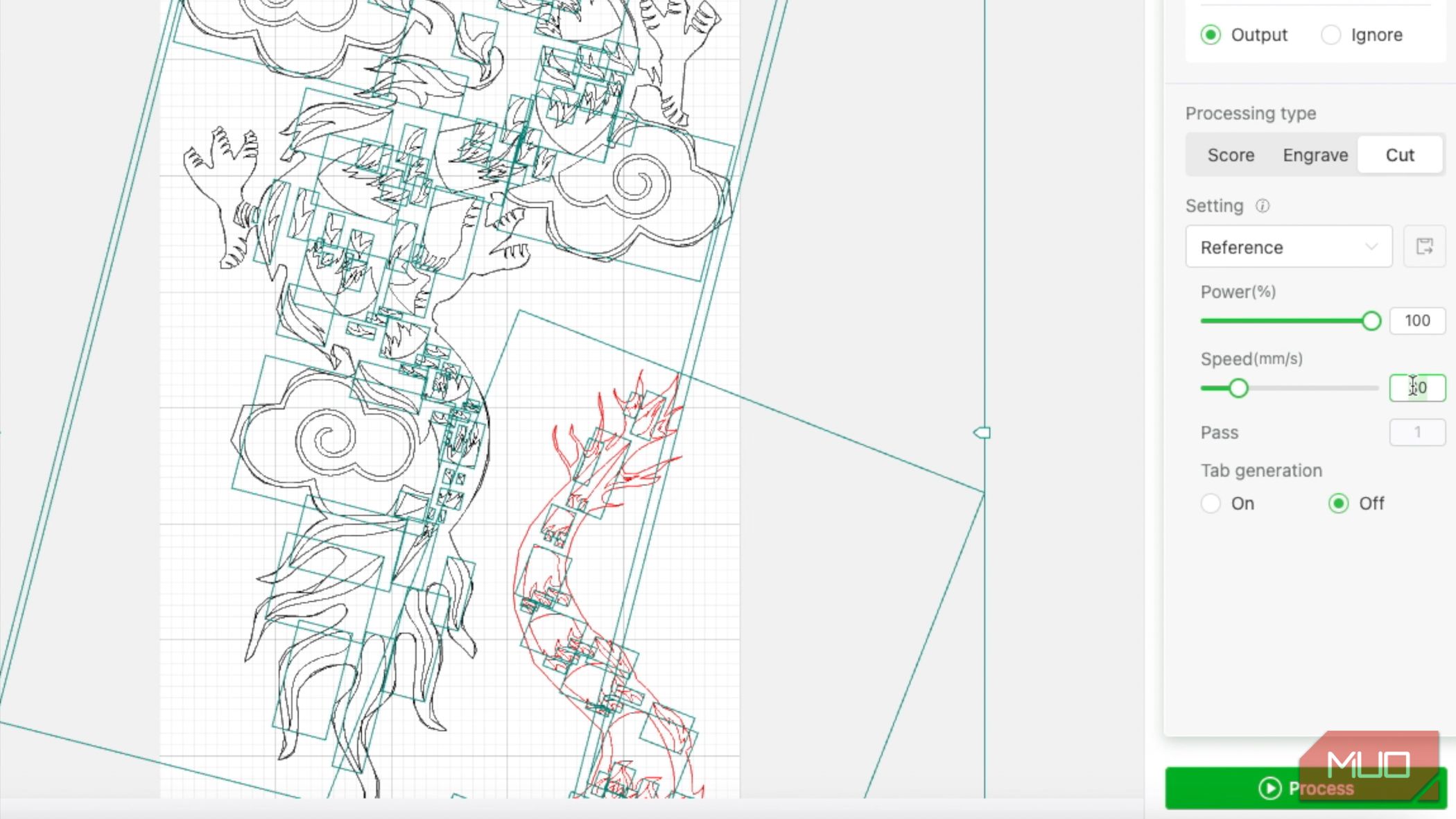Select Ignore radio button
Image resolution: width=1456 pixels, height=819 pixels.
coord(1331,34)
